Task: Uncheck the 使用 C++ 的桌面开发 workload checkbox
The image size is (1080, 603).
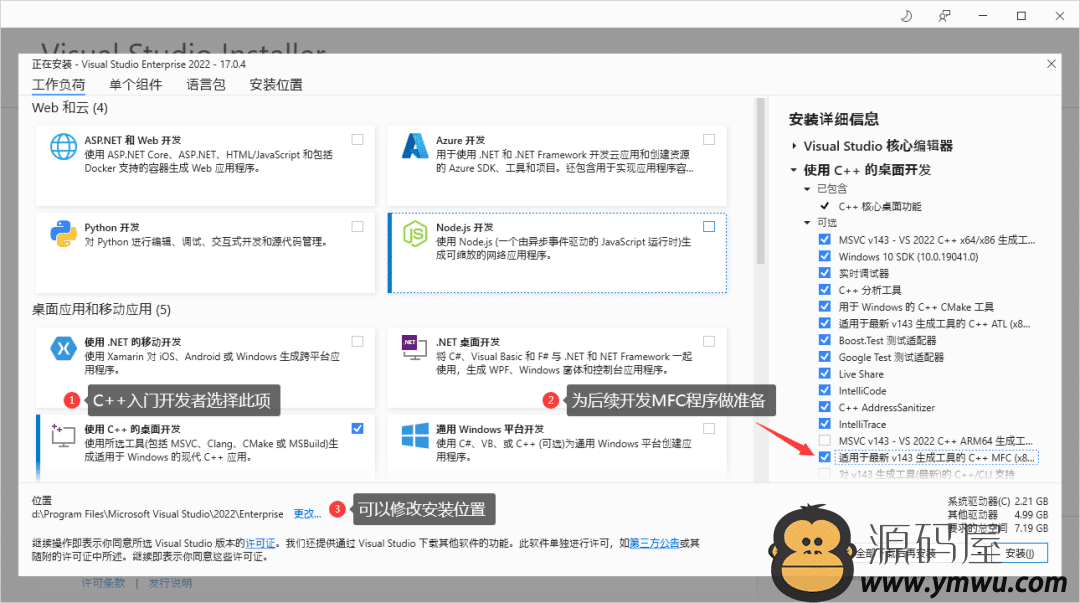Action: pos(357,429)
